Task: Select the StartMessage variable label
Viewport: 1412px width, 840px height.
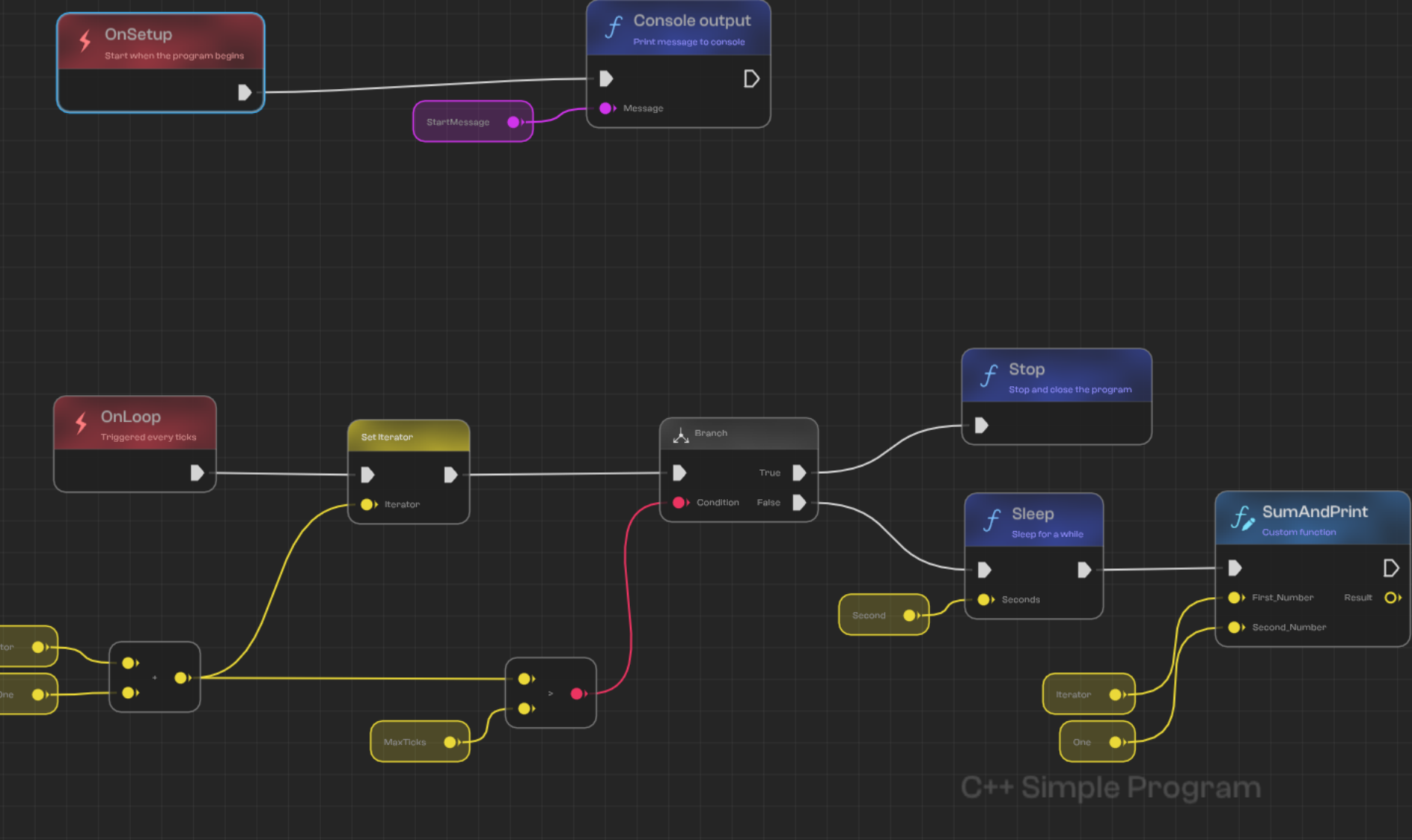Action: (458, 122)
